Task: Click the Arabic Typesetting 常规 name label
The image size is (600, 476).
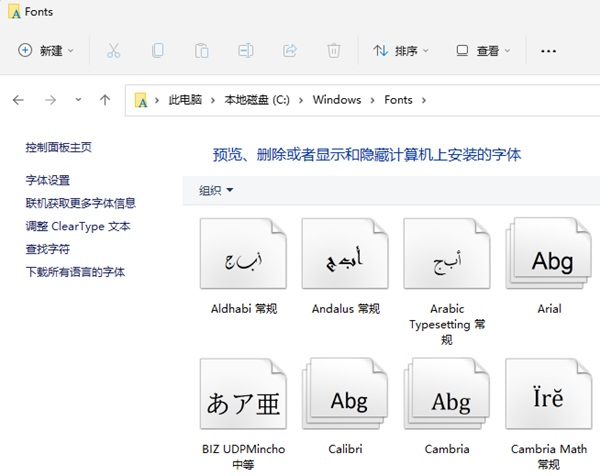Action: [x=447, y=324]
